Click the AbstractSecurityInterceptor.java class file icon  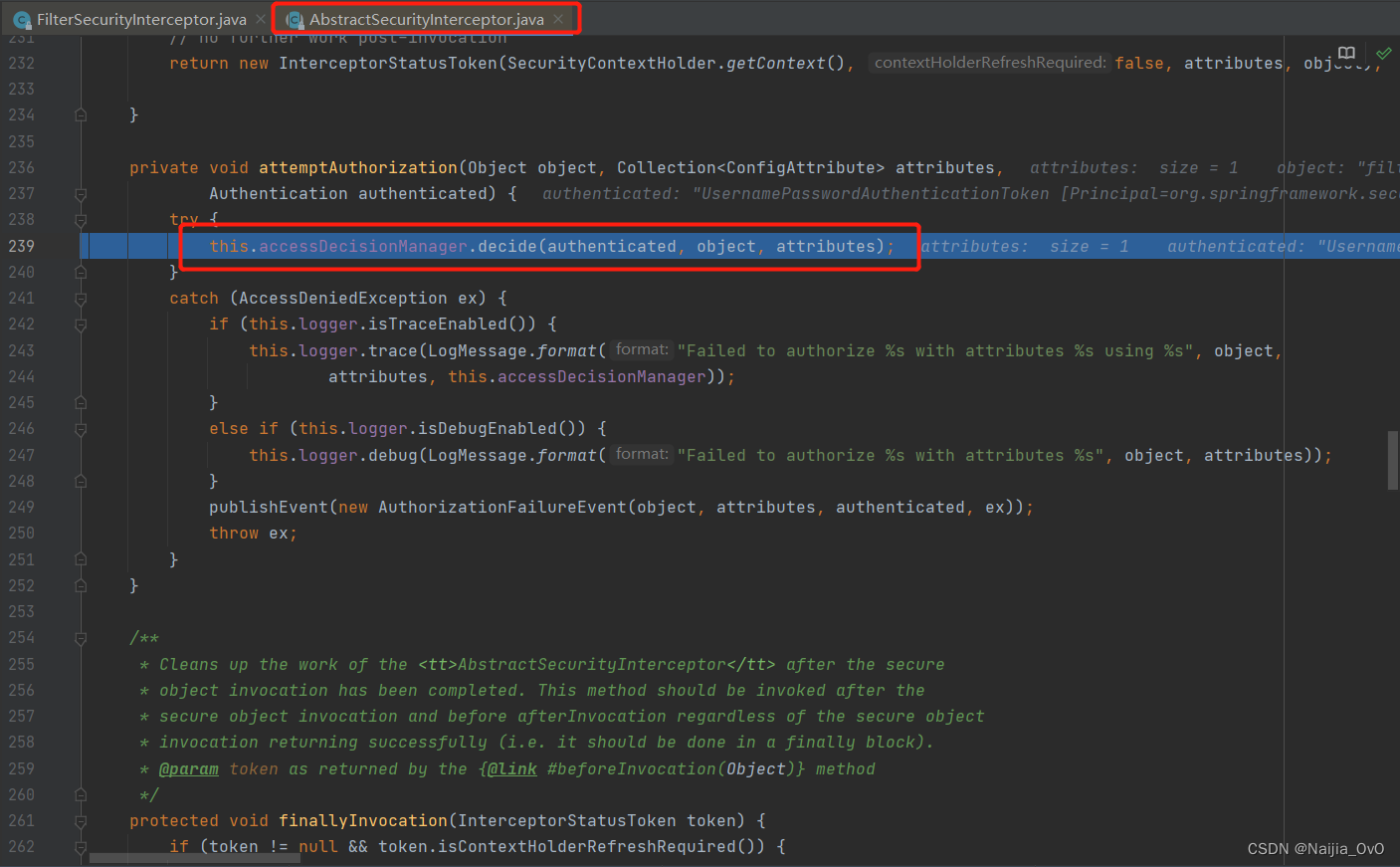point(295,20)
